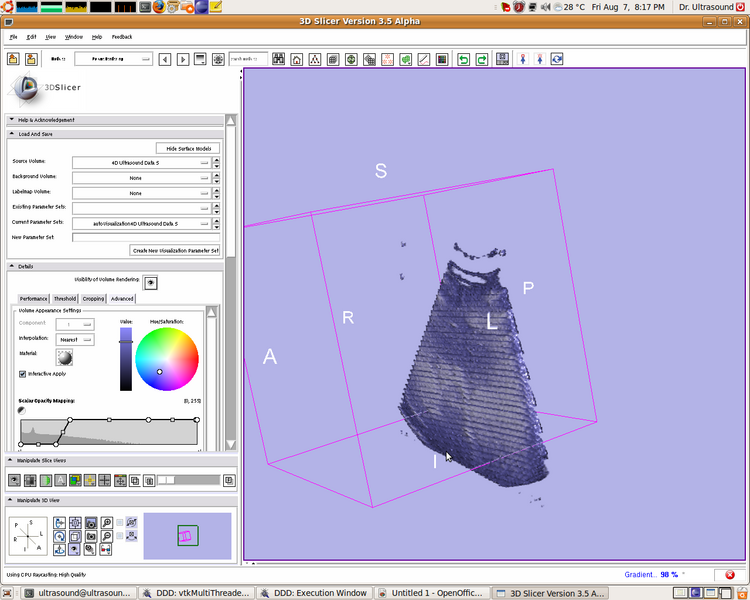Open the Source Volume dropdown

coord(140,161)
